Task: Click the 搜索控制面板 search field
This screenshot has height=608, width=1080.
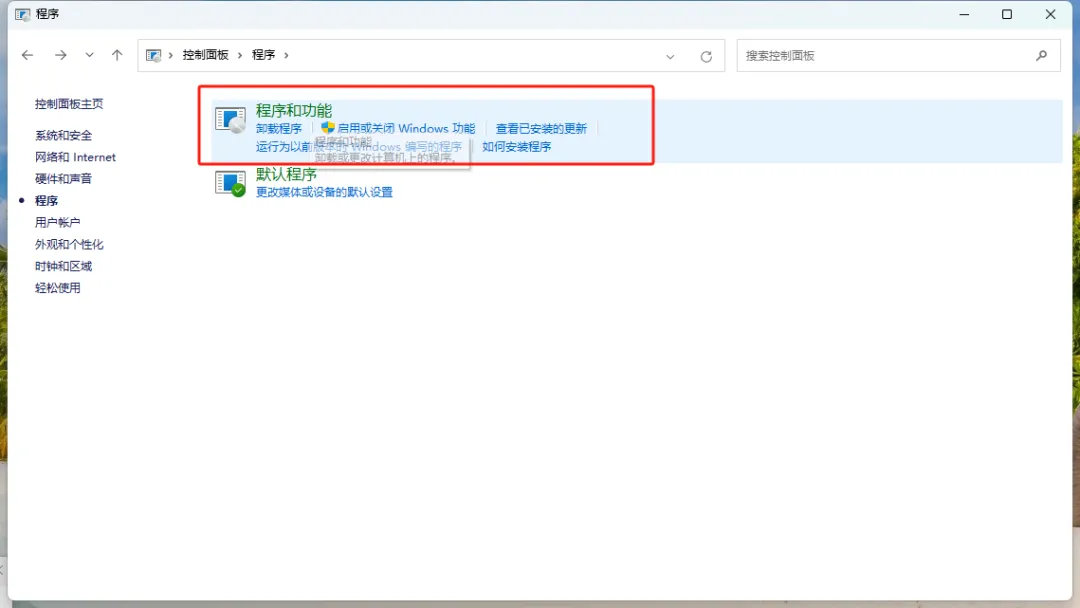Action: pyautogui.click(x=898, y=55)
